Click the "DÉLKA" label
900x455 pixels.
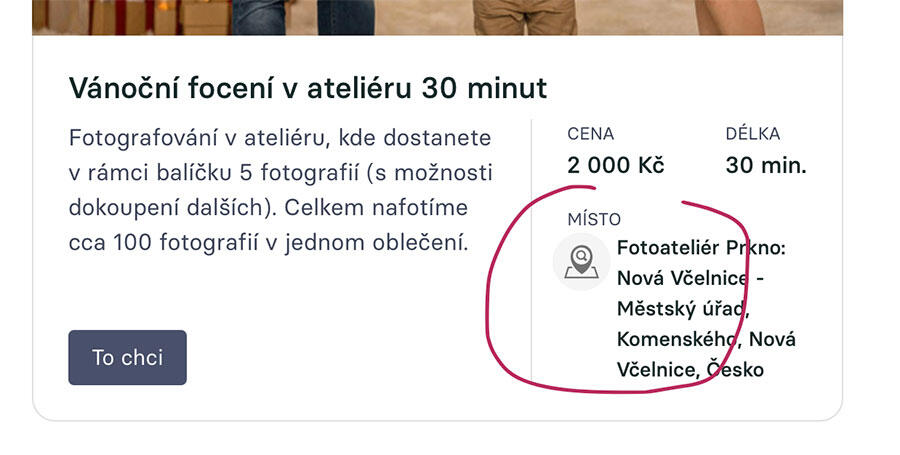click(753, 134)
